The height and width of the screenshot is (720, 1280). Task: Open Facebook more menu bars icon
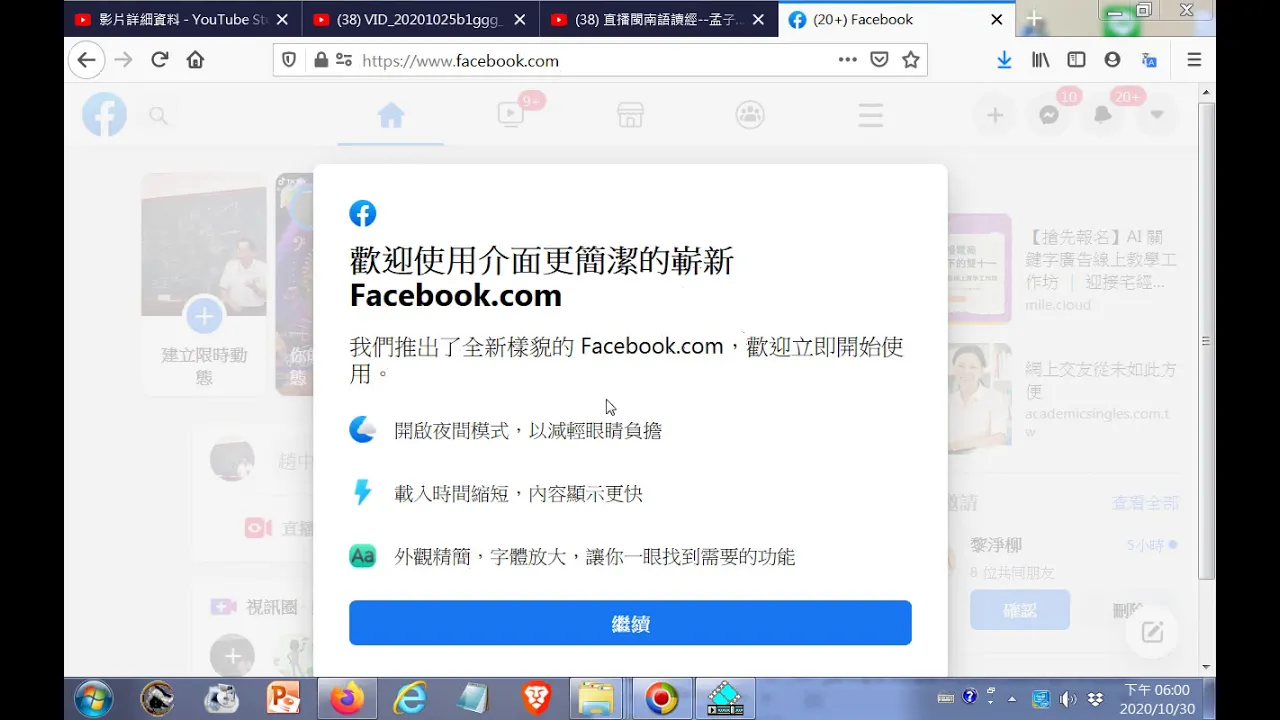coord(870,116)
